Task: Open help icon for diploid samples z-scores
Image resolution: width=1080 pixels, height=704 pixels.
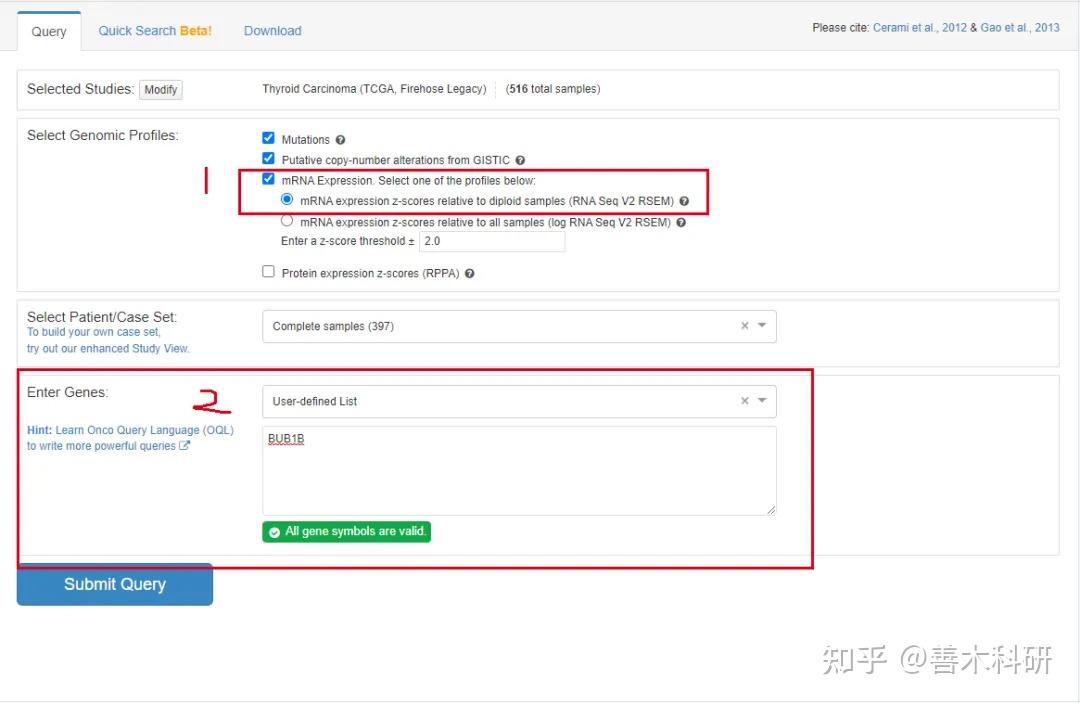Action: (x=684, y=201)
